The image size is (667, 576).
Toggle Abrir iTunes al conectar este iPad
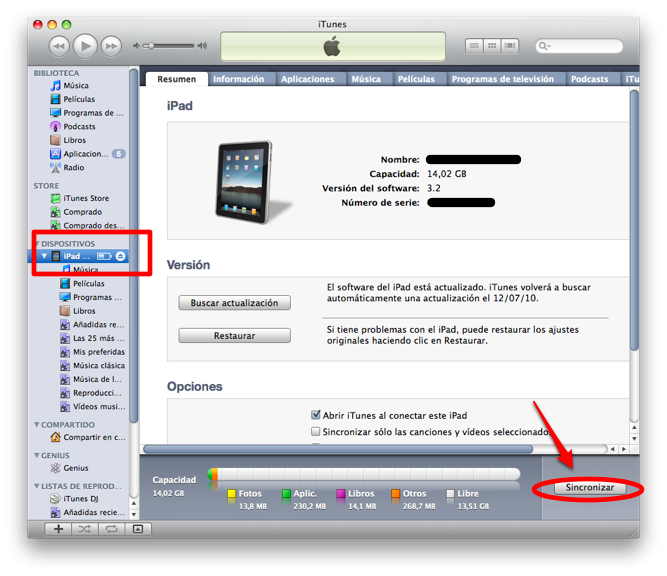coord(316,415)
